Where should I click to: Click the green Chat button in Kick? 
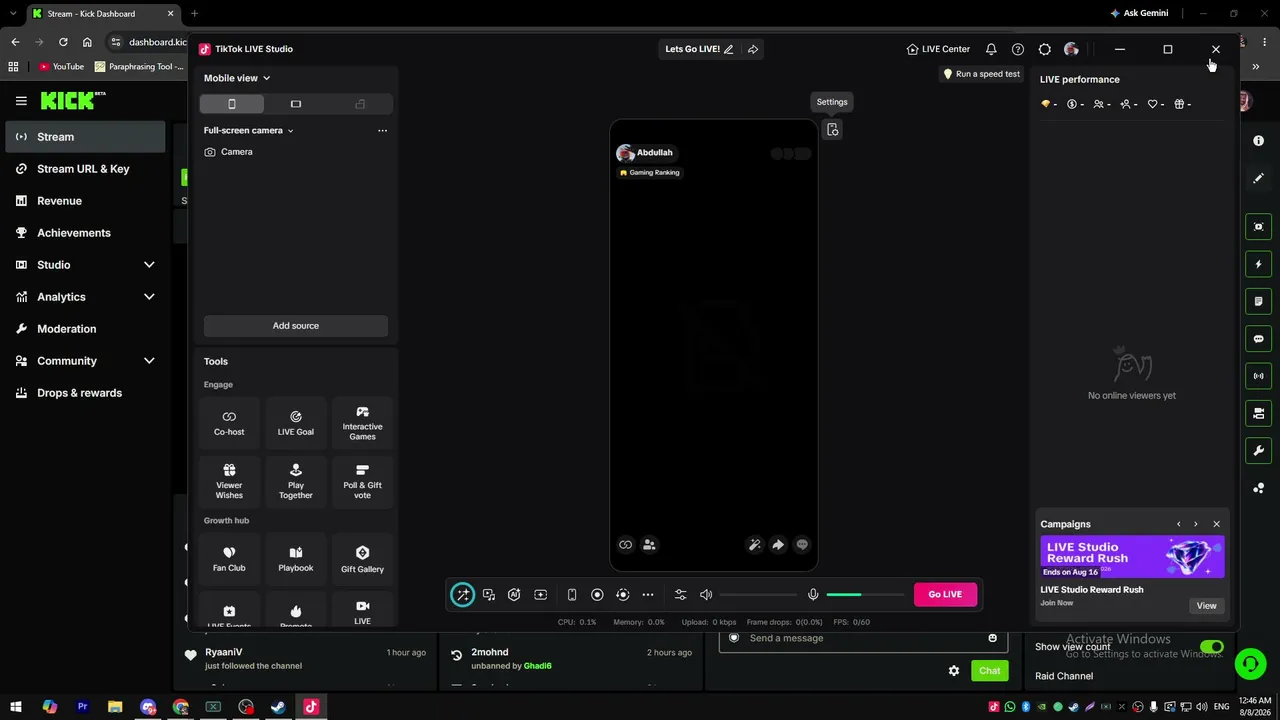click(x=989, y=671)
